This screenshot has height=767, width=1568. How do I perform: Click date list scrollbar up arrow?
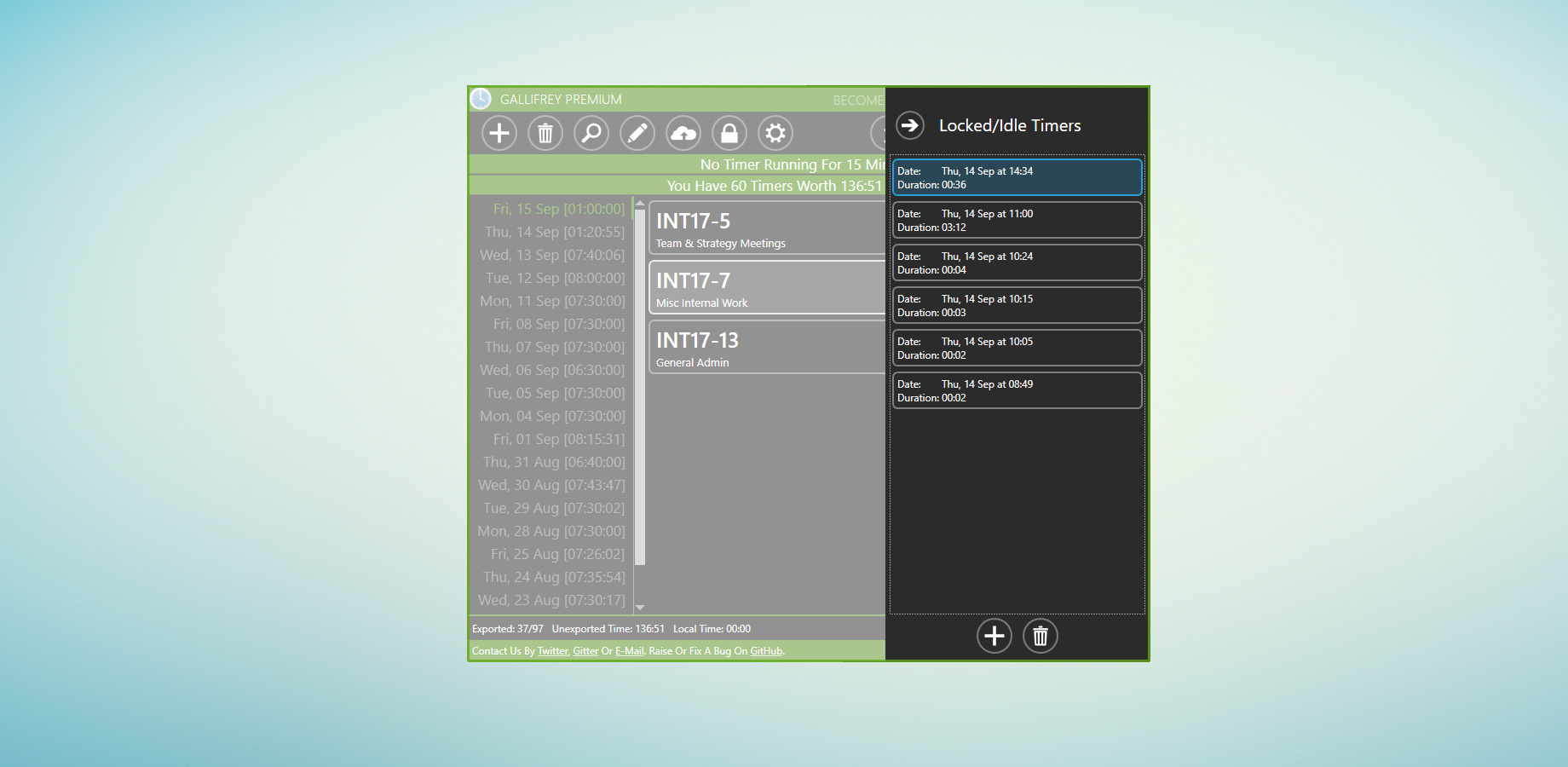pyautogui.click(x=640, y=203)
